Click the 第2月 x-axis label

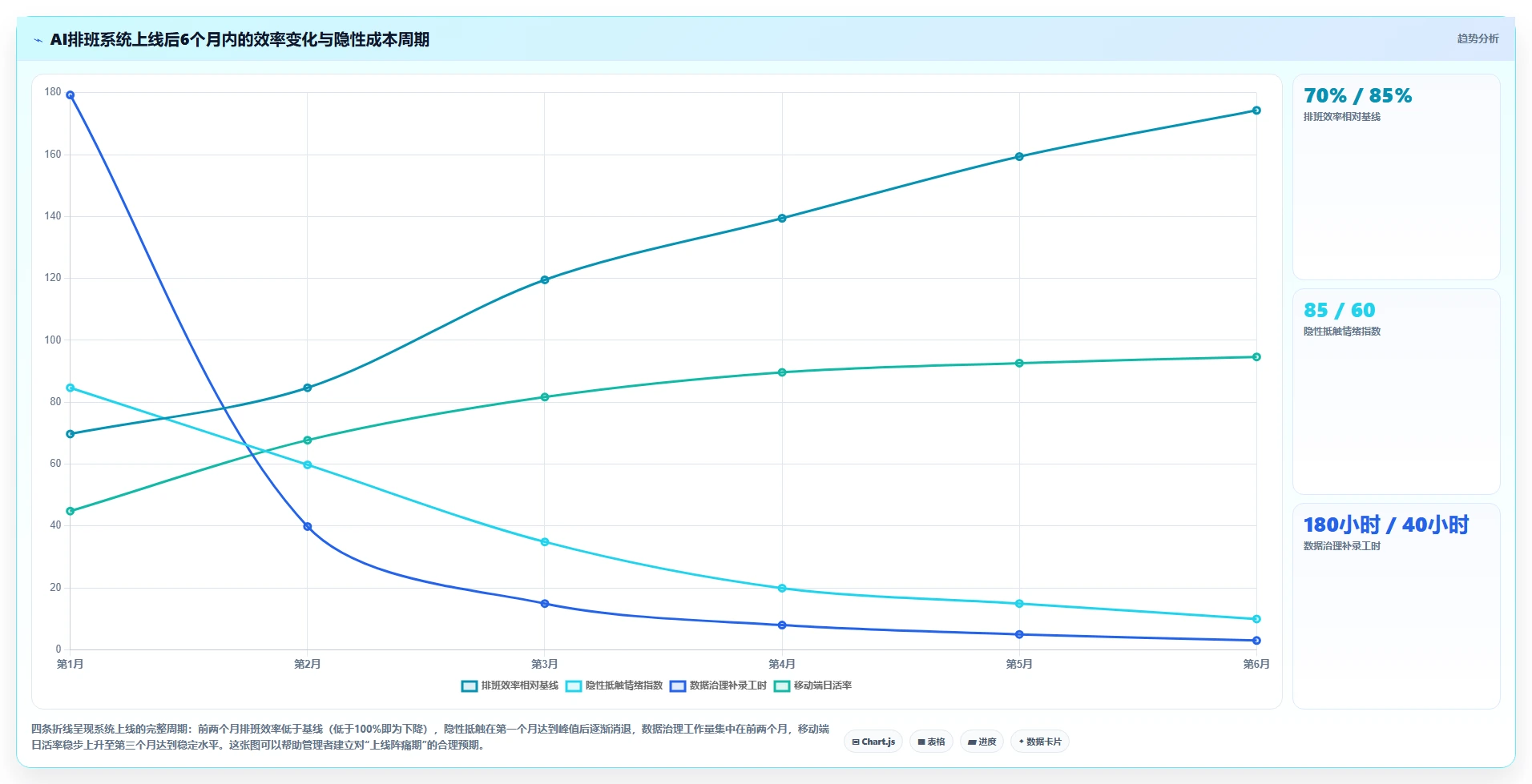(308, 664)
